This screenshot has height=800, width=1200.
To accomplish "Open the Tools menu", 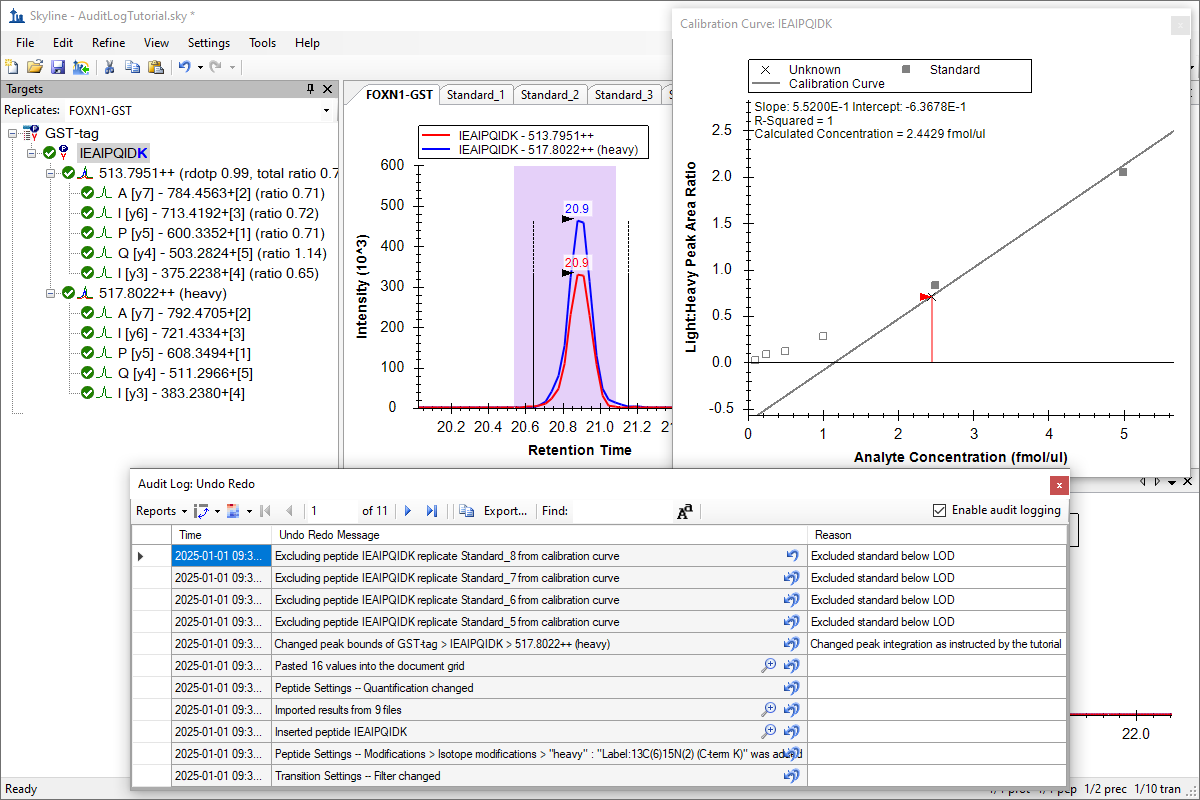I will point(263,43).
